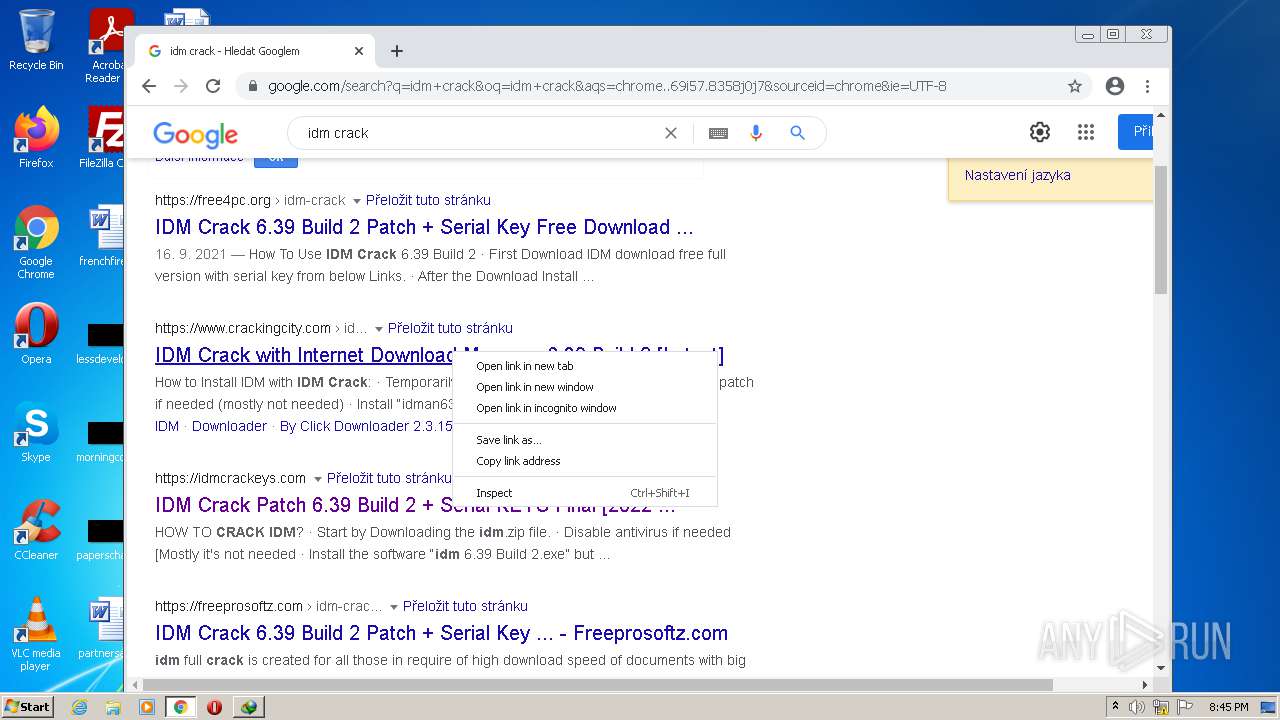
Task: Click 'Přeložit tuto stránku' for freeprosoftz.com
Action: pyautogui.click(x=465, y=606)
